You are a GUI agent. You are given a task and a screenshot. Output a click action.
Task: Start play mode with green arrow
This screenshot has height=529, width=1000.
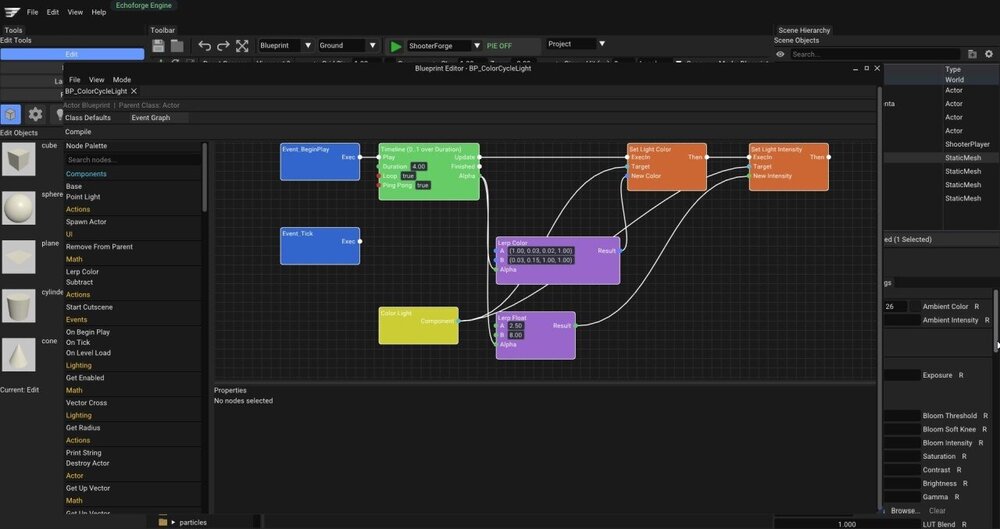click(396, 46)
